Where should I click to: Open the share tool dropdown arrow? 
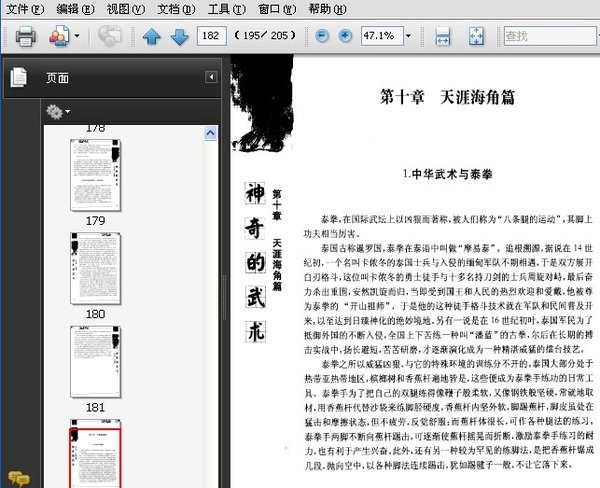coord(77,37)
